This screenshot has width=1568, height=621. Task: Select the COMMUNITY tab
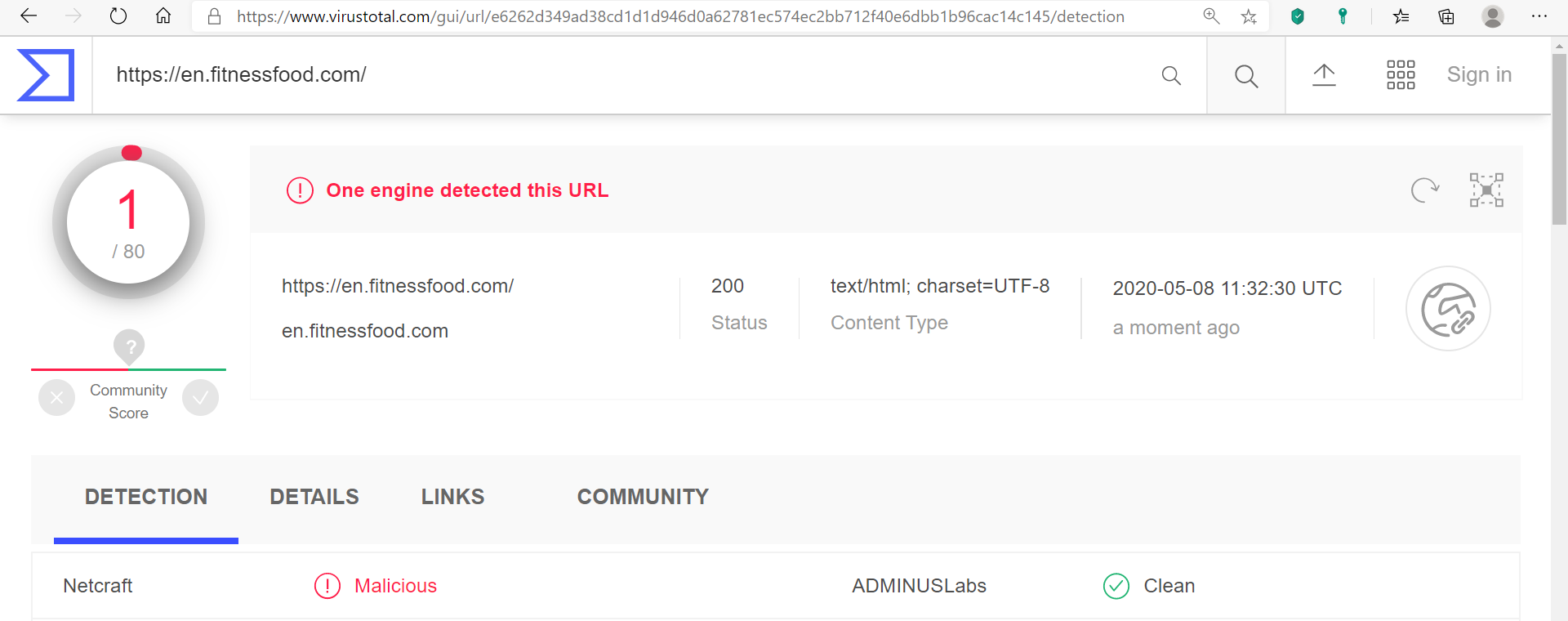pyautogui.click(x=643, y=497)
